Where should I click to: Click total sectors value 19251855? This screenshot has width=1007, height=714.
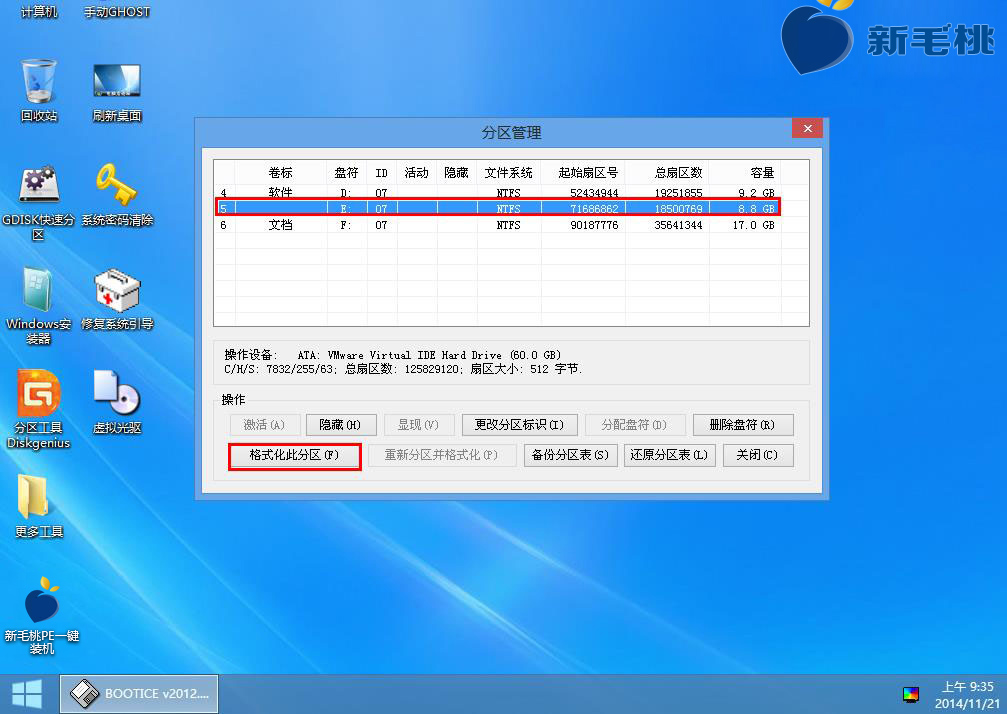pyautogui.click(x=678, y=193)
